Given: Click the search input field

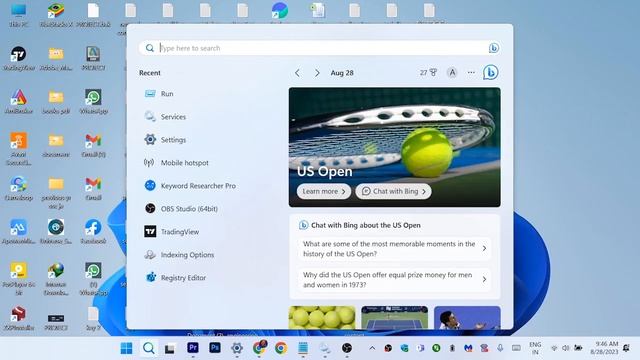Looking at the screenshot, I should 319,48.
